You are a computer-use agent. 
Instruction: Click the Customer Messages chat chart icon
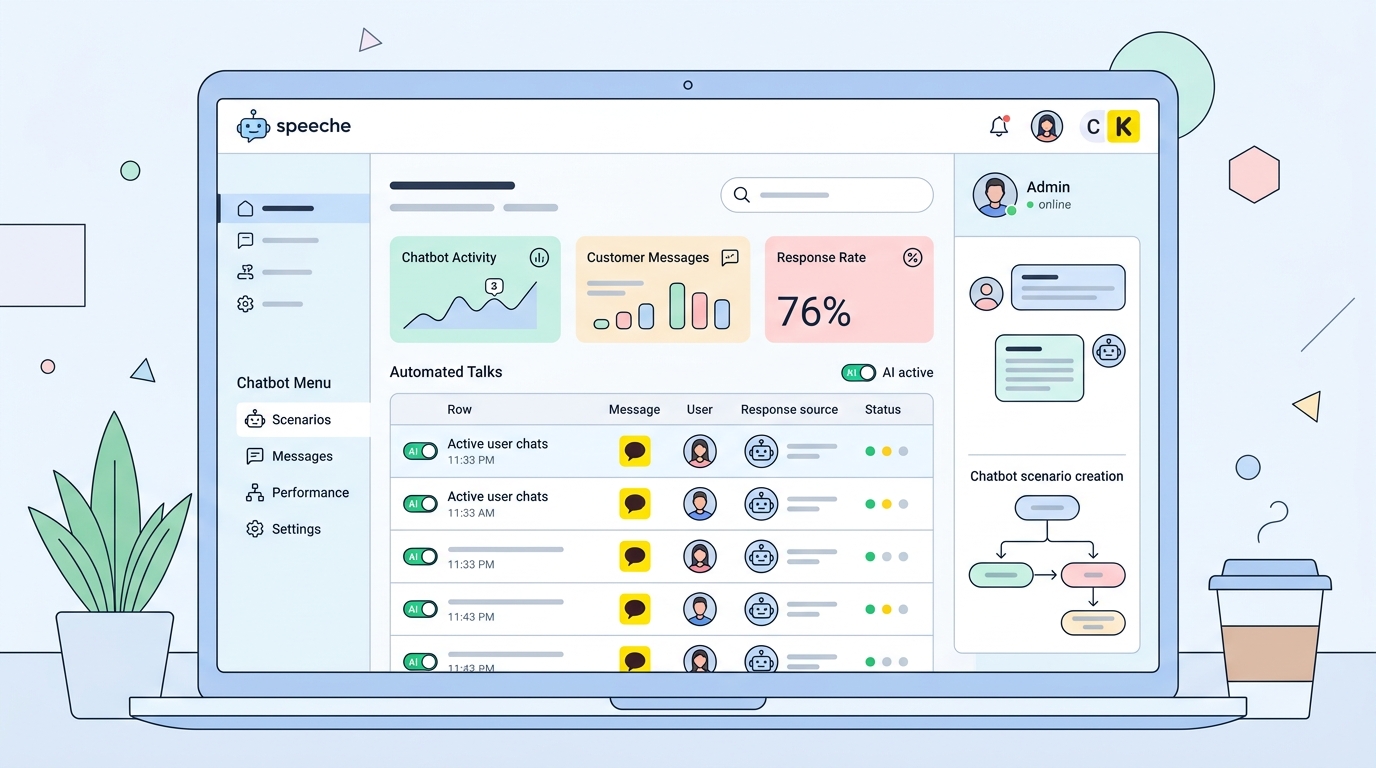[730, 257]
